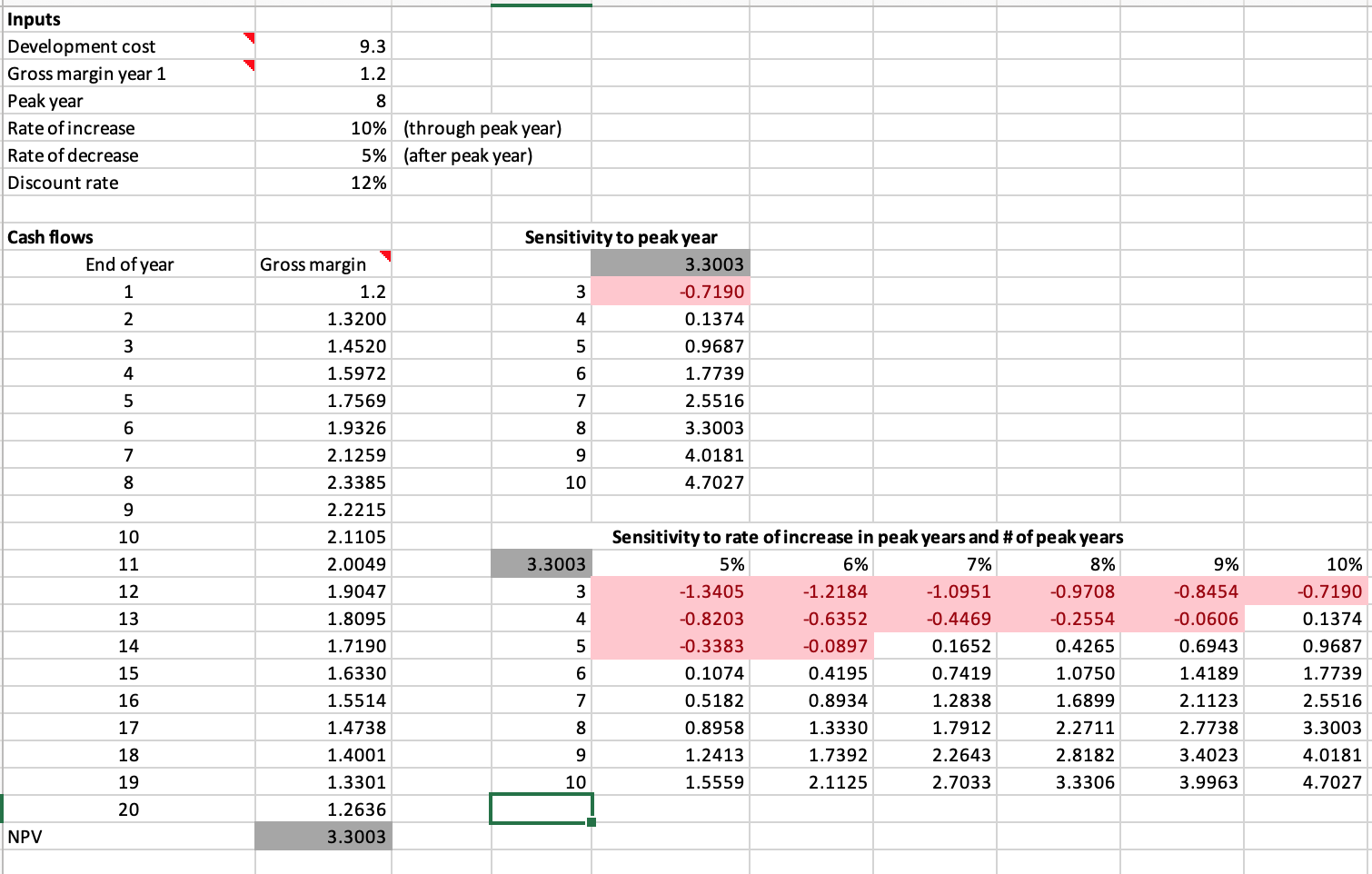Select the End of year column header

click(x=127, y=263)
